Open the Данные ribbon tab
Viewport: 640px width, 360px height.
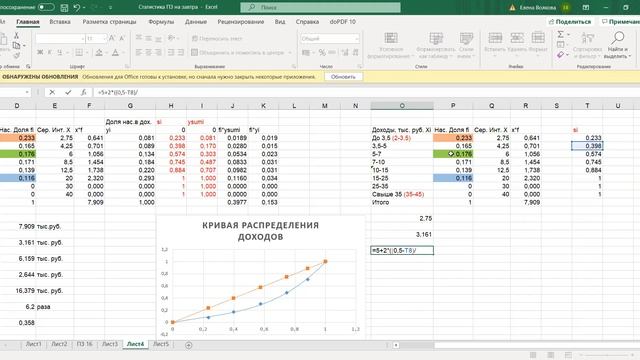(x=196, y=22)
